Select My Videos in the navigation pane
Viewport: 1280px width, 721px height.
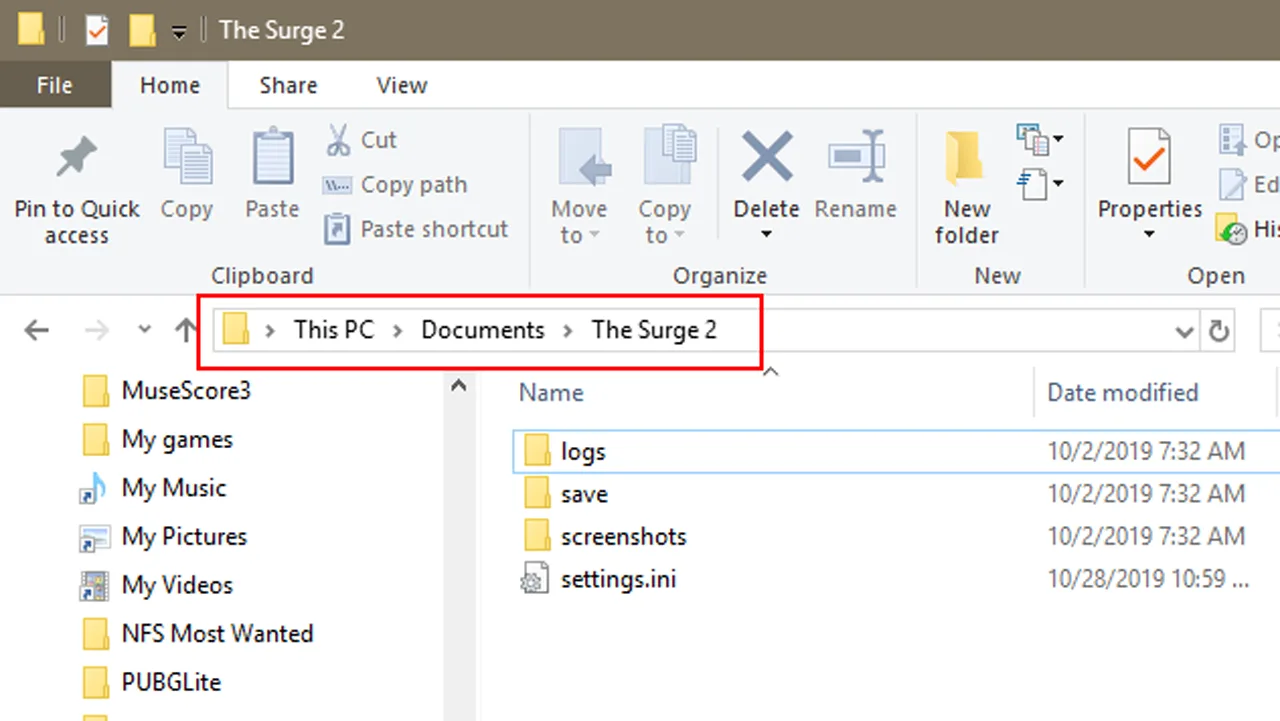click(177, 585)
